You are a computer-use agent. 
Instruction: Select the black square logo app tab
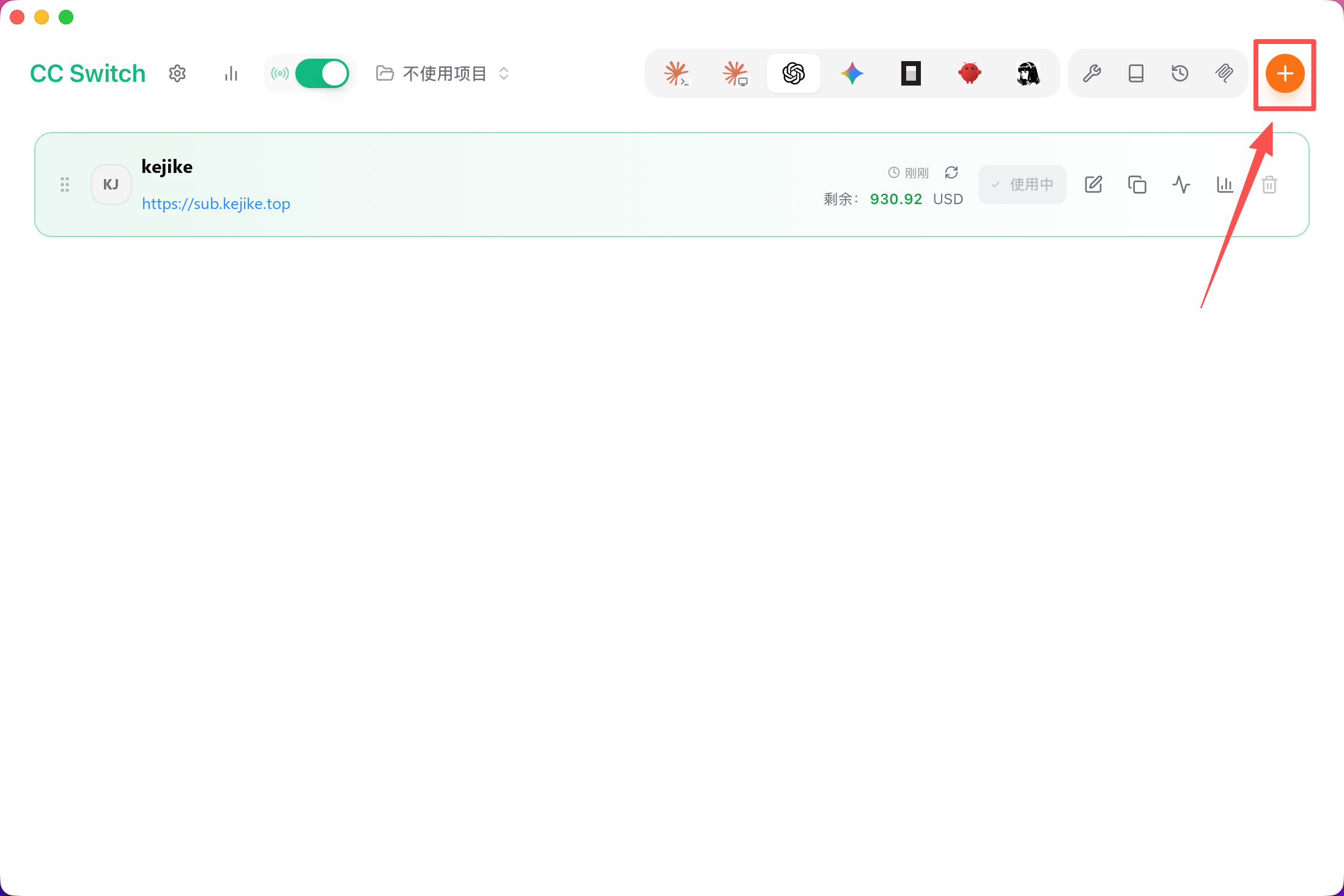click(x=910, y=73)
